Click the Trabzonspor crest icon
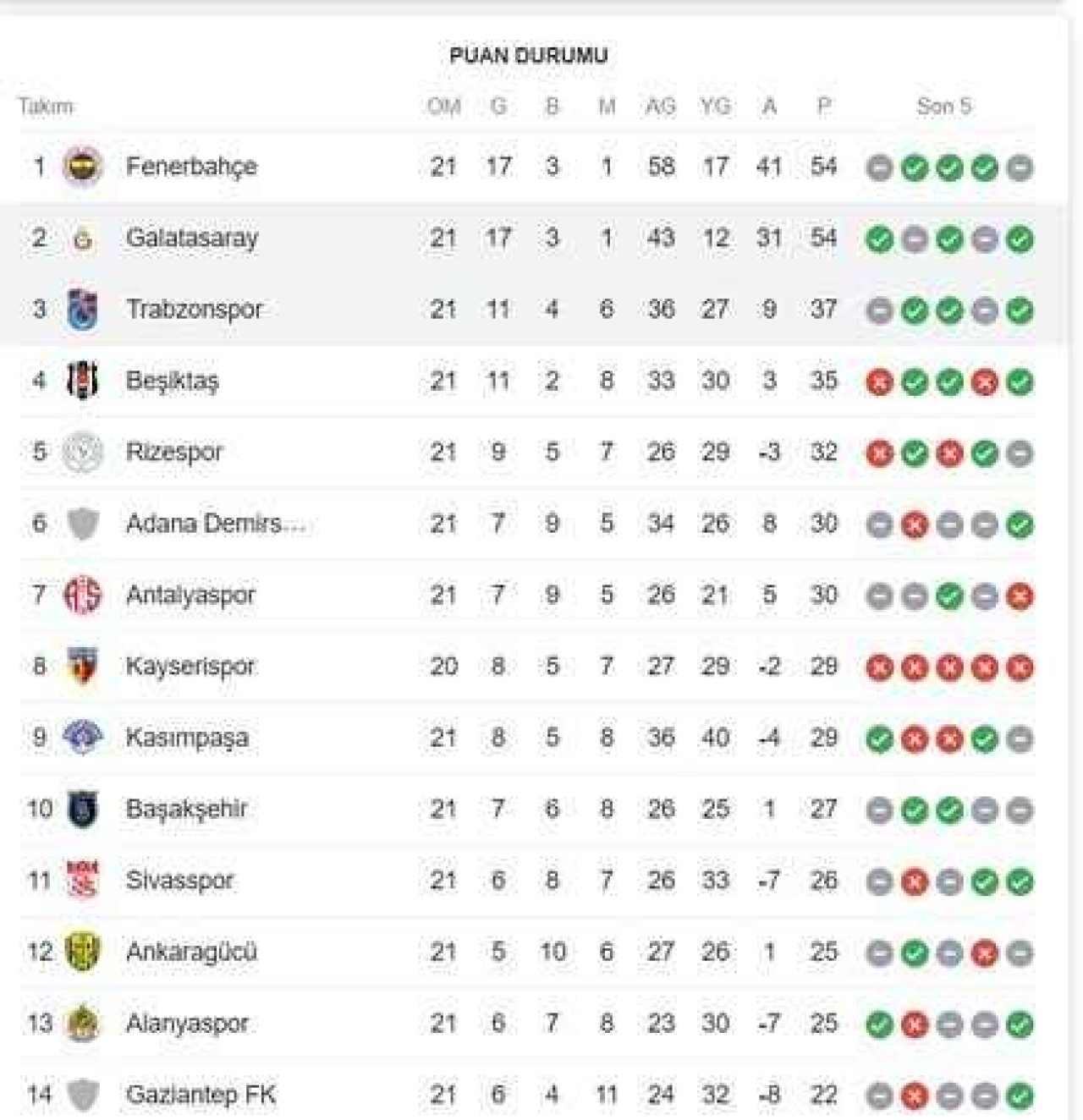 [x=83, y=310]
